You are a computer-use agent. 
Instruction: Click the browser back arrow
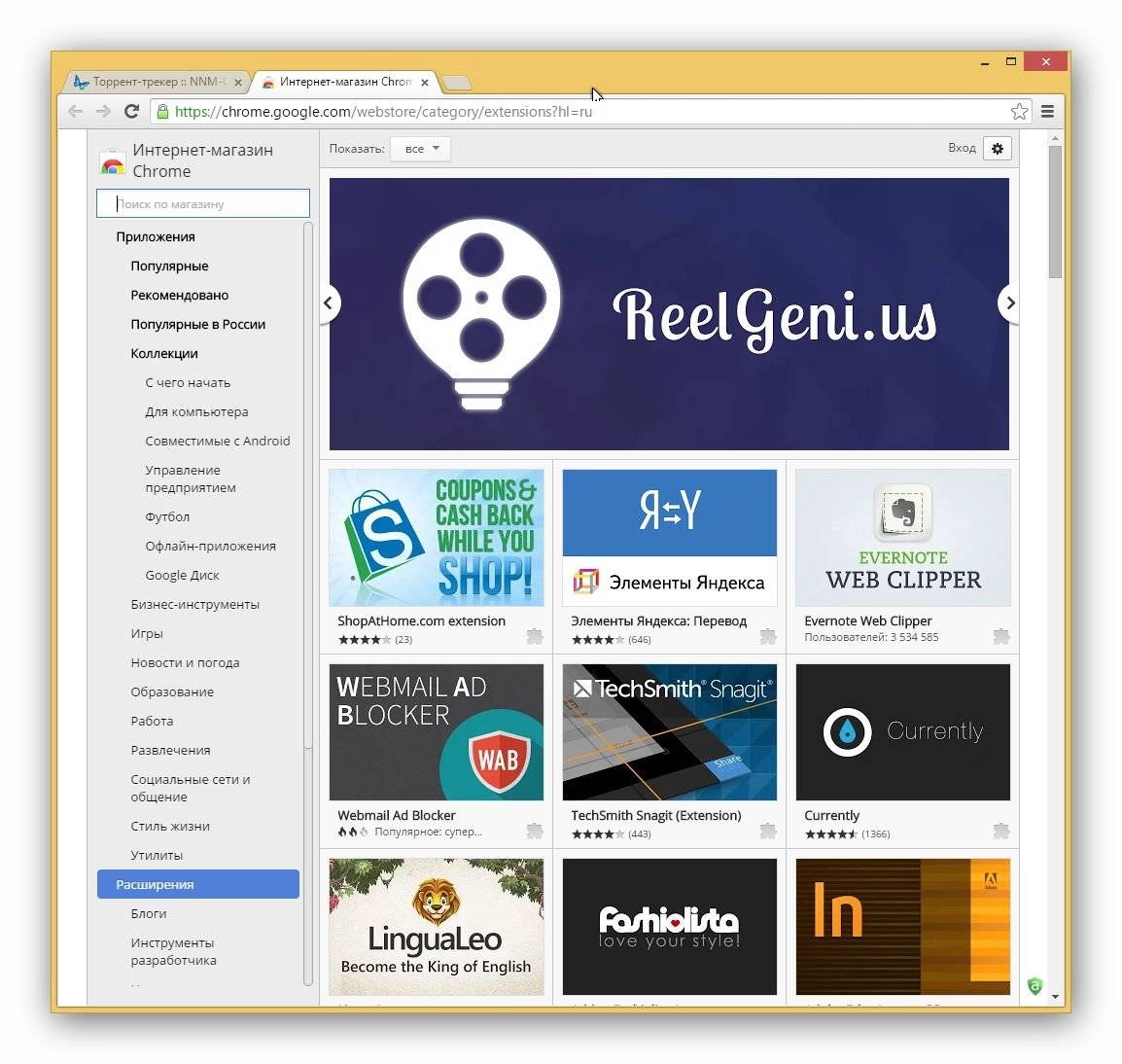coord(75,111)
